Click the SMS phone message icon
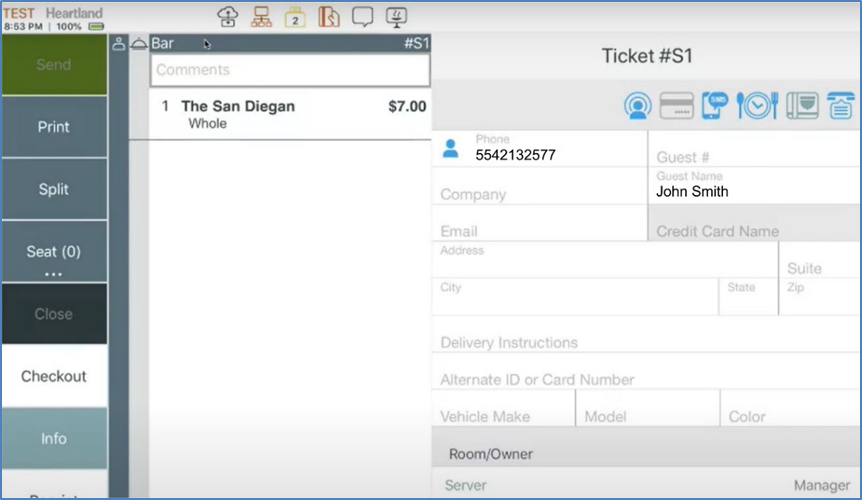Image resolution: width=862 pixels, height=500 pixels. [x=715, y=105]
